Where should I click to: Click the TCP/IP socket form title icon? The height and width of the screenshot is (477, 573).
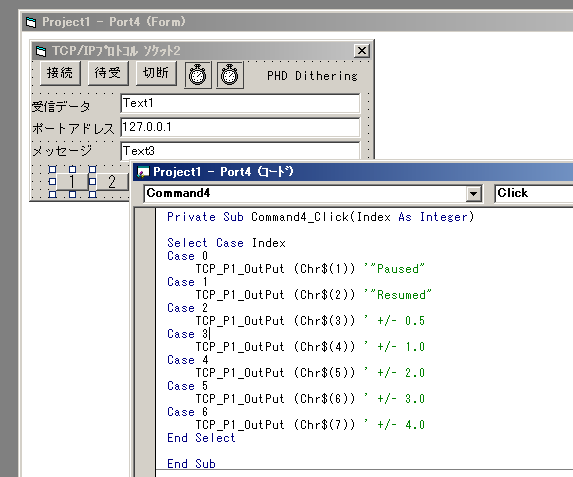click(41, 51)
